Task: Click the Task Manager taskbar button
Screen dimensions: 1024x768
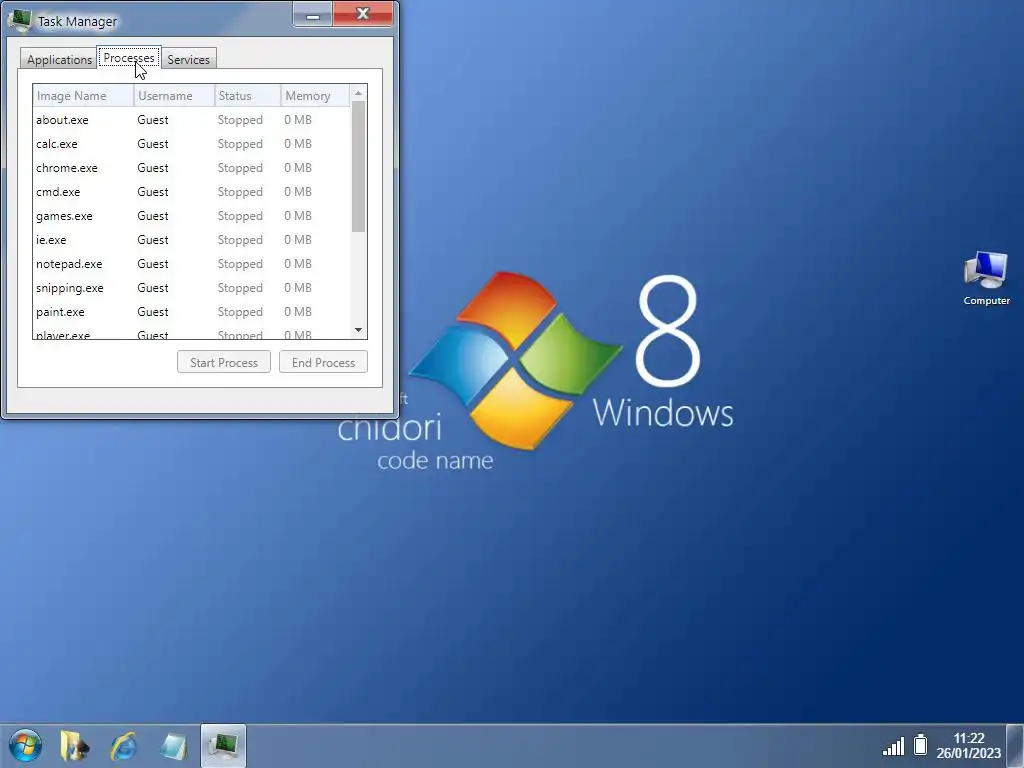Action: (223, 745)
